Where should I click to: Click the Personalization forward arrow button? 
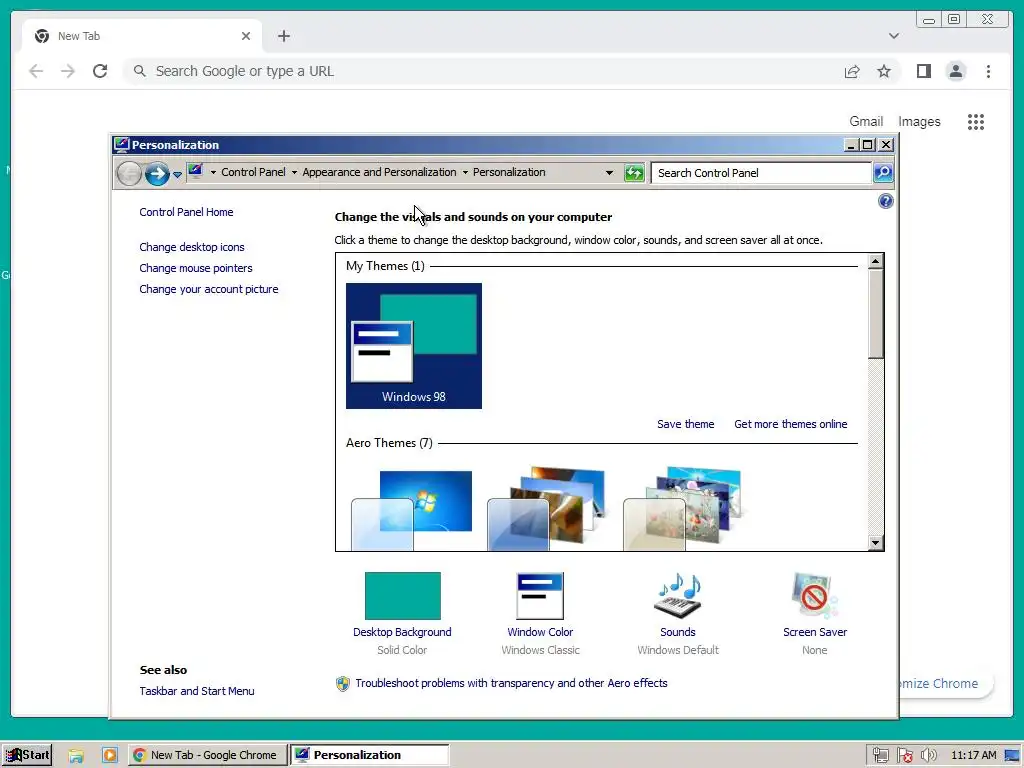click(157, 174)
